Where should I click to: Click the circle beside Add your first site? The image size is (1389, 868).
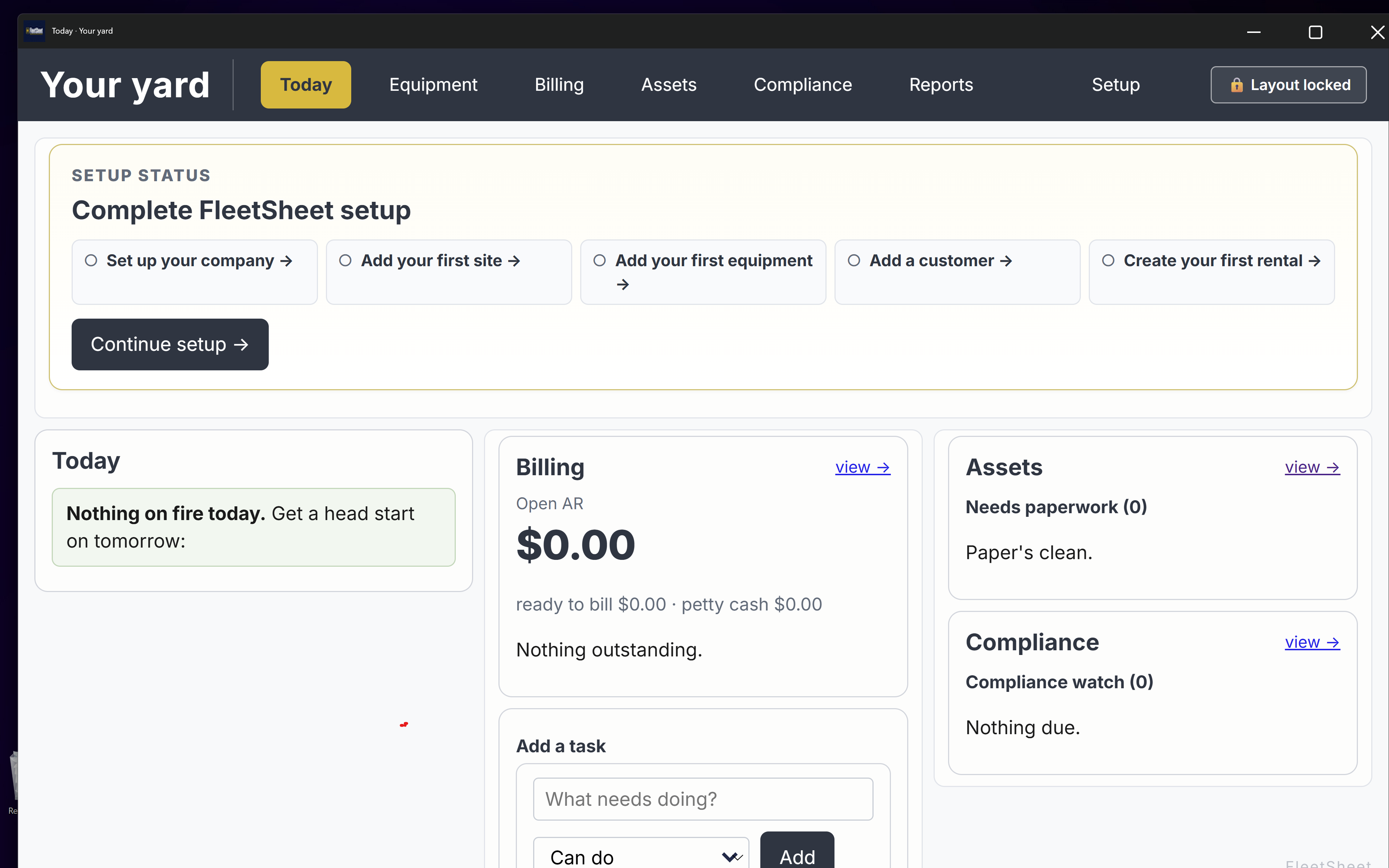pos(345,261)
